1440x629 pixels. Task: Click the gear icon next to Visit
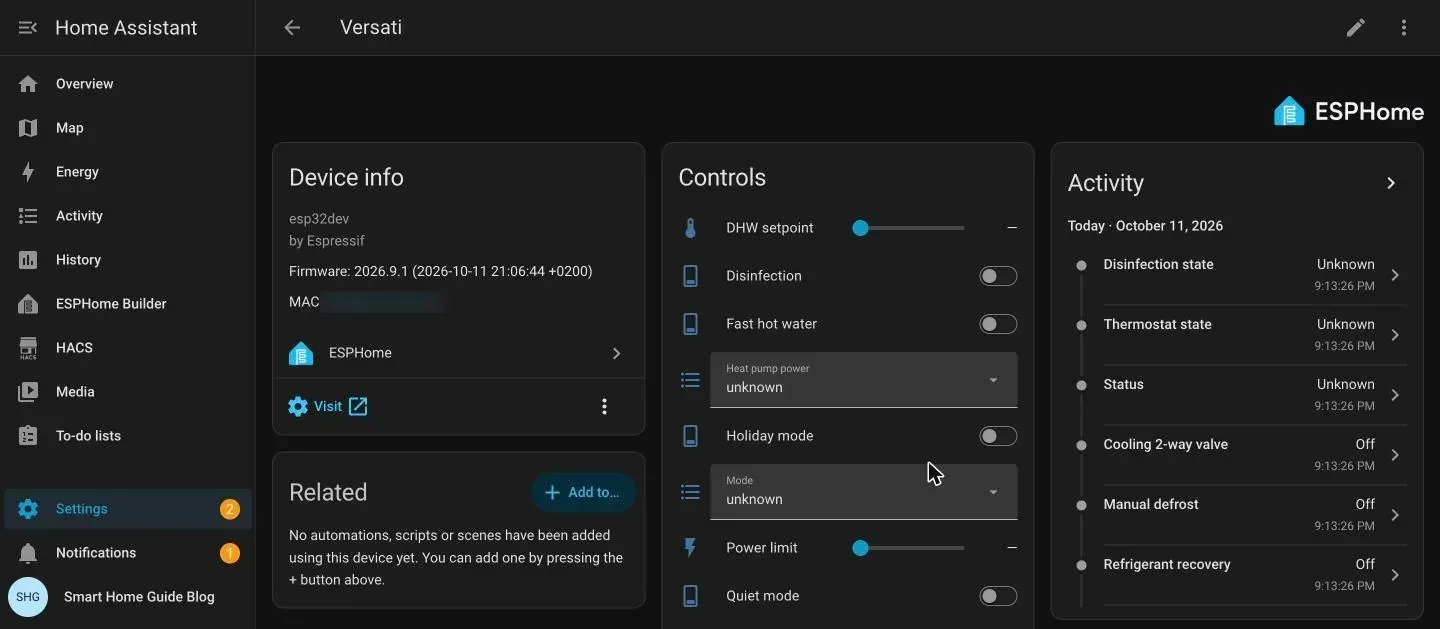coord(298,407)
